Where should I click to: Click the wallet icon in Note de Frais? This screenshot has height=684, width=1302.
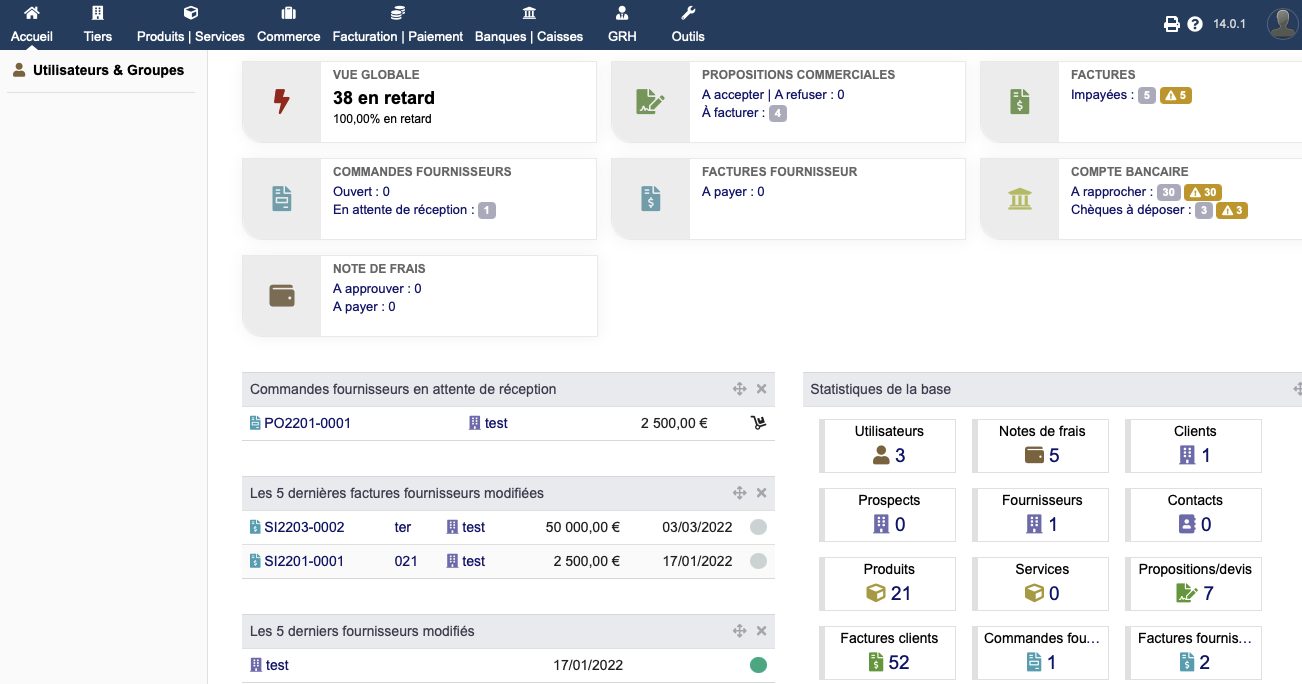click(282, 296)
